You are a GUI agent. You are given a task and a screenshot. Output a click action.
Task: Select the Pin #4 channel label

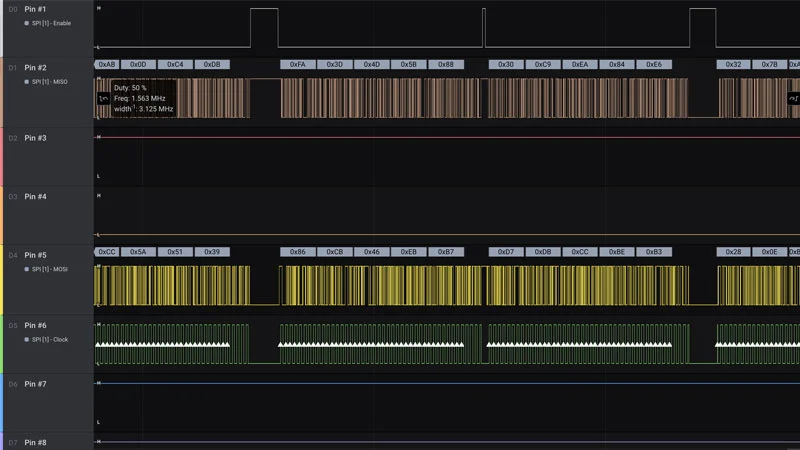tap(35, 196)
